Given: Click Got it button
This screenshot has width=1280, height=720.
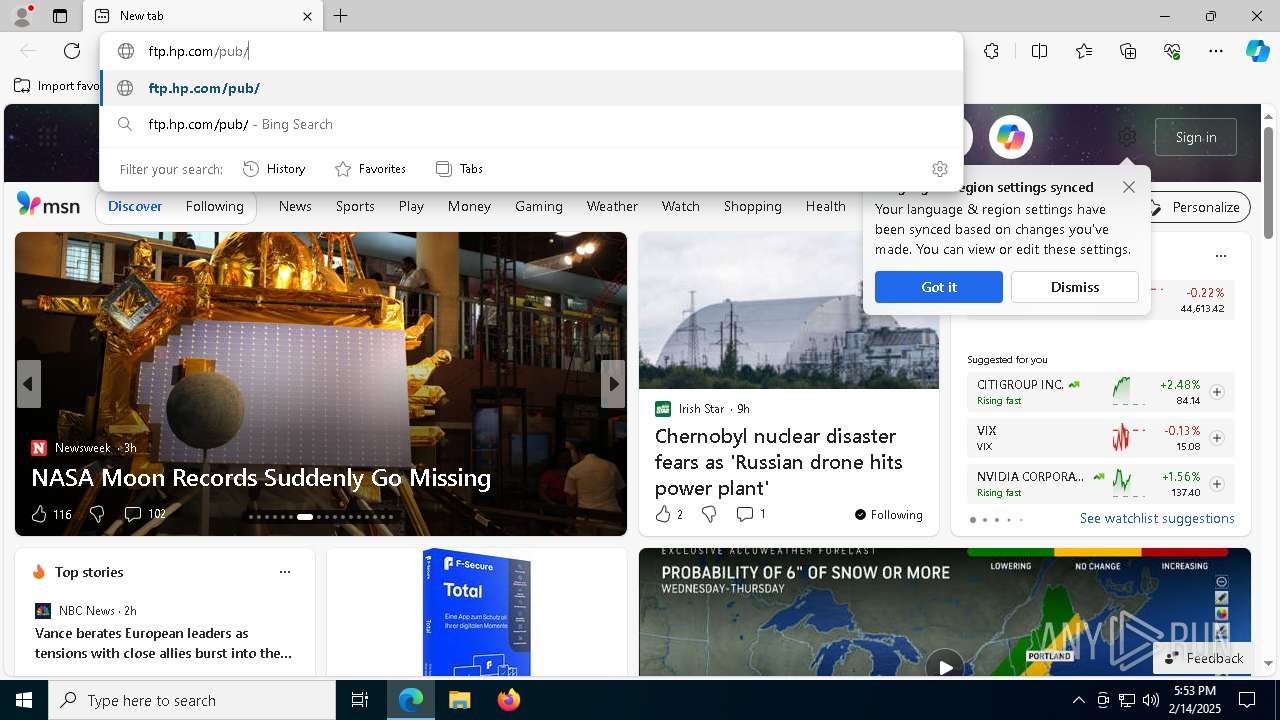Looking at the screenshot, I should click(939, 287).
